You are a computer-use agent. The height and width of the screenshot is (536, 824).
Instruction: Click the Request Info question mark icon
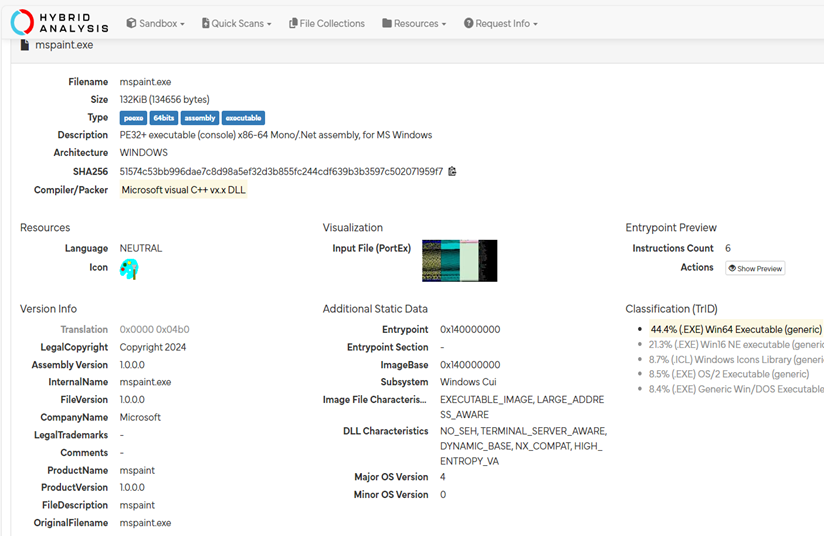click(x=468, y=23)
